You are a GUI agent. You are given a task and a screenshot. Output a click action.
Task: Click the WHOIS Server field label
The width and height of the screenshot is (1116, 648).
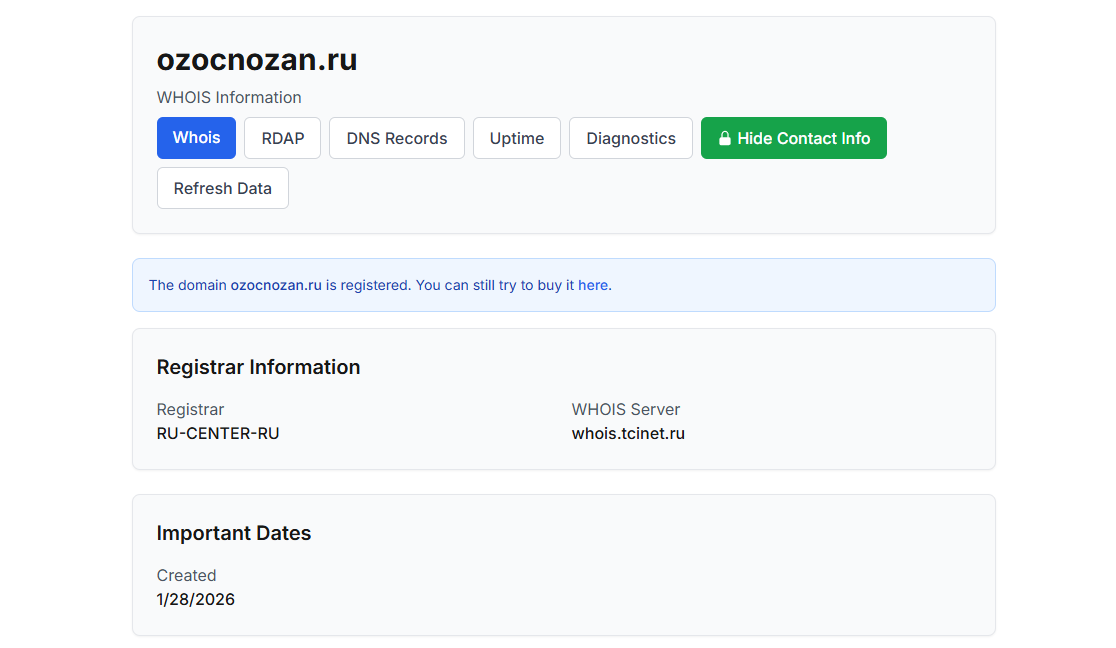625,409
